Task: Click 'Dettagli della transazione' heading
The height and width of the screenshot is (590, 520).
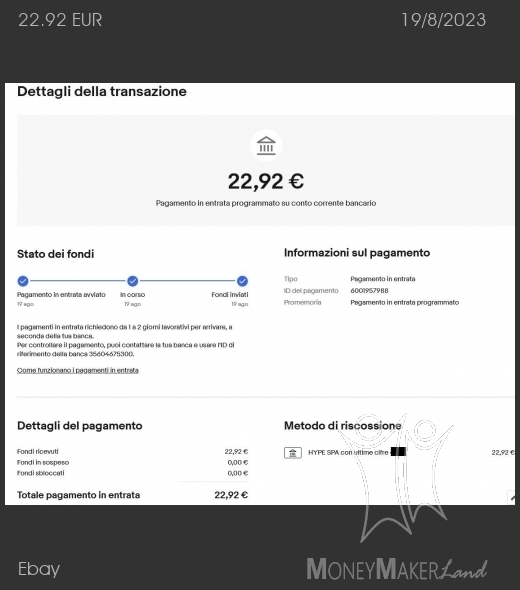Action: coord(102,91)
